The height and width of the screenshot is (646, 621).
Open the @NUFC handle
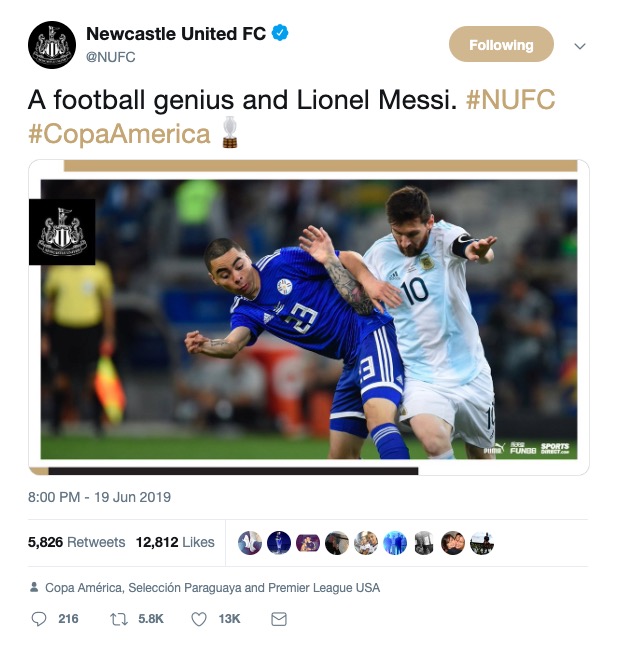110,57
